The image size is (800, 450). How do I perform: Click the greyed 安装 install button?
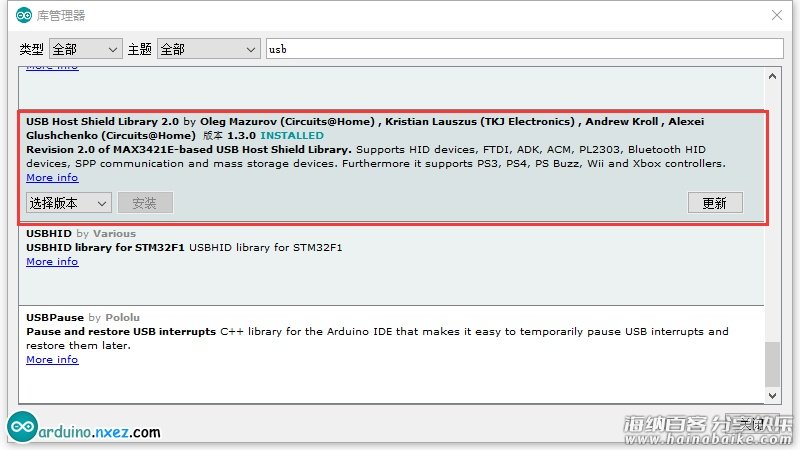pos(145,203)
